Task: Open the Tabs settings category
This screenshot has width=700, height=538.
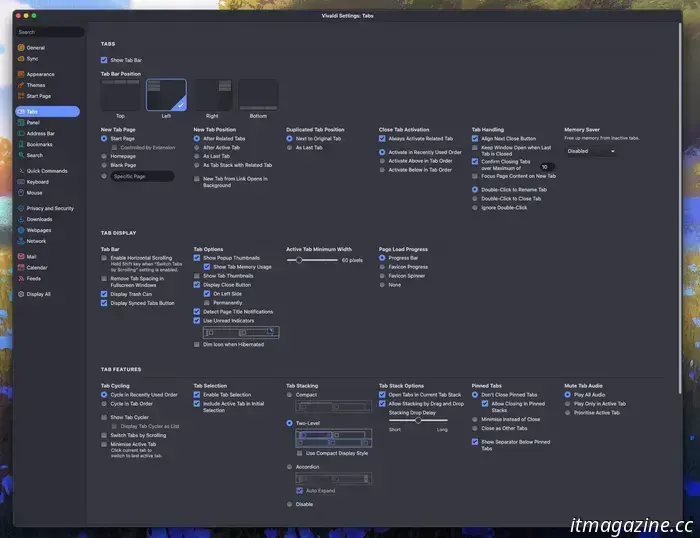Action: coord(47,112)
